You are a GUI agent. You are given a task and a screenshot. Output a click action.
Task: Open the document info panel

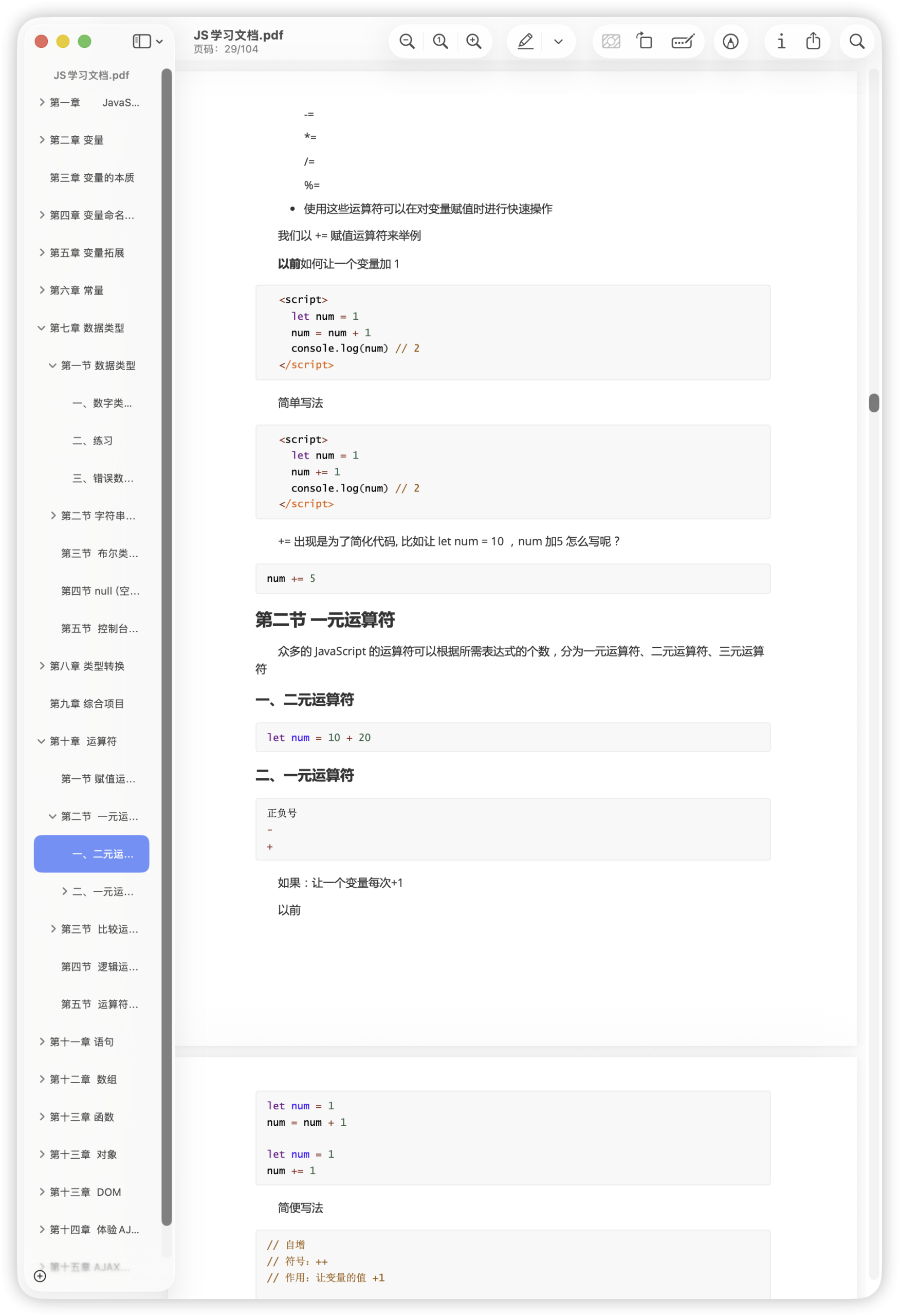(781, 41)
